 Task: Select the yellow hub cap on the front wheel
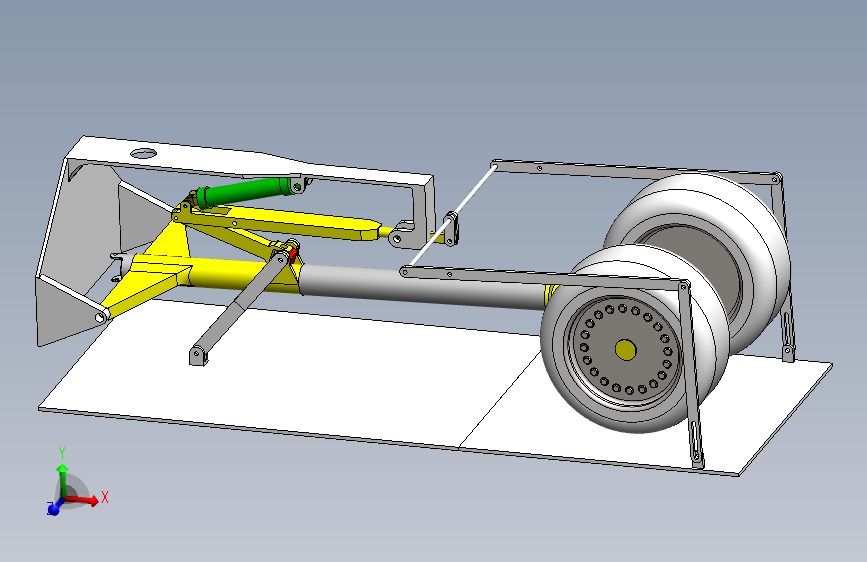[625, 350]
